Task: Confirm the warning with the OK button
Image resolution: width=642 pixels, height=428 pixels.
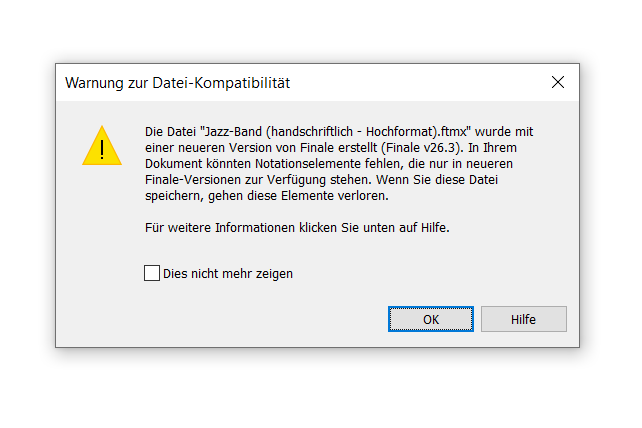Action: [431, 319]
